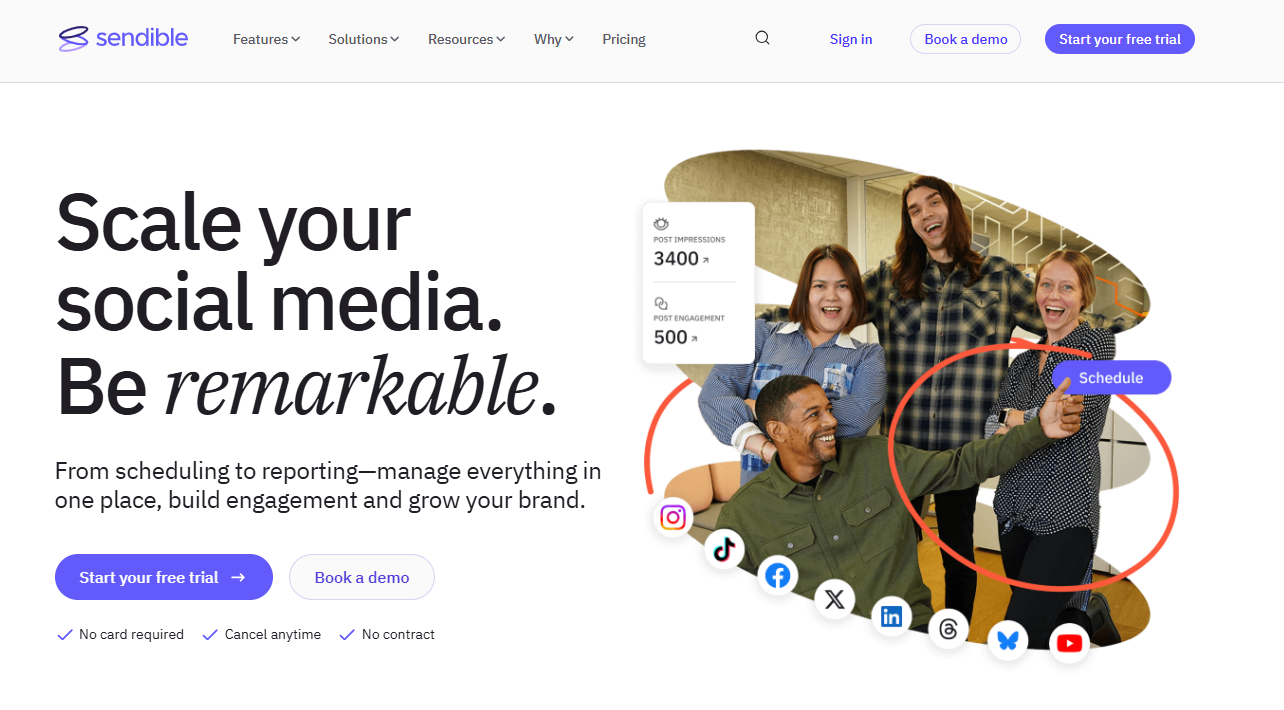This screenshot has width=1284, height=710.
Task: Open the Sign in link
Action: (851, 39)
